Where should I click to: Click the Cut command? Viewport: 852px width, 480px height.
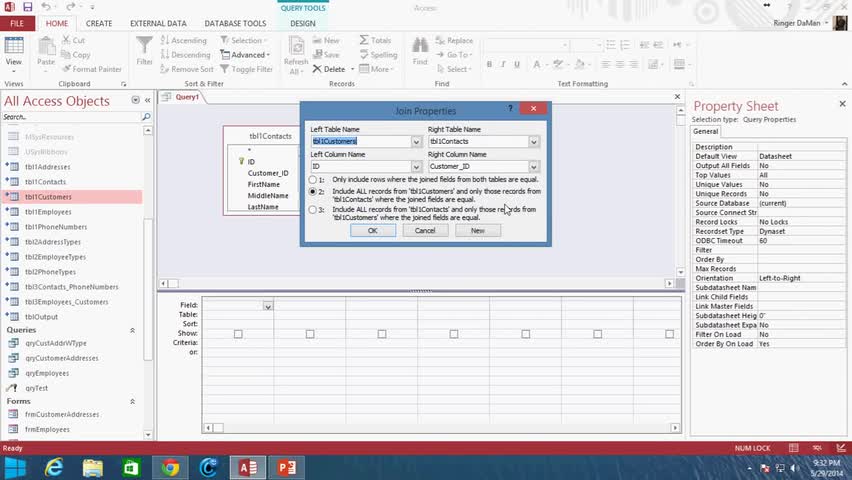73,40
